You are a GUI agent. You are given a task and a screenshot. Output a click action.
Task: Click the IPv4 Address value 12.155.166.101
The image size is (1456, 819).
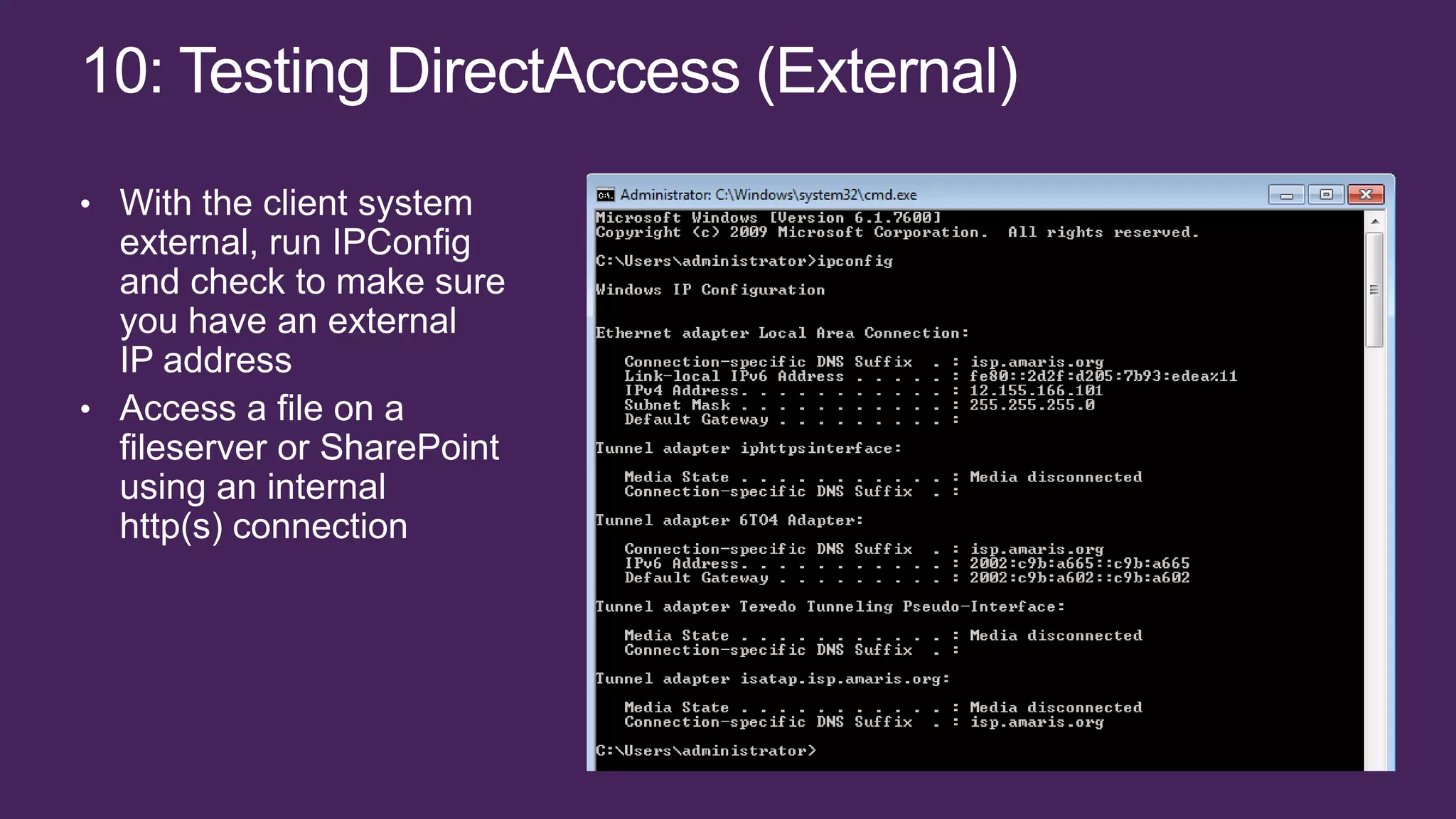pos(1036,390)
